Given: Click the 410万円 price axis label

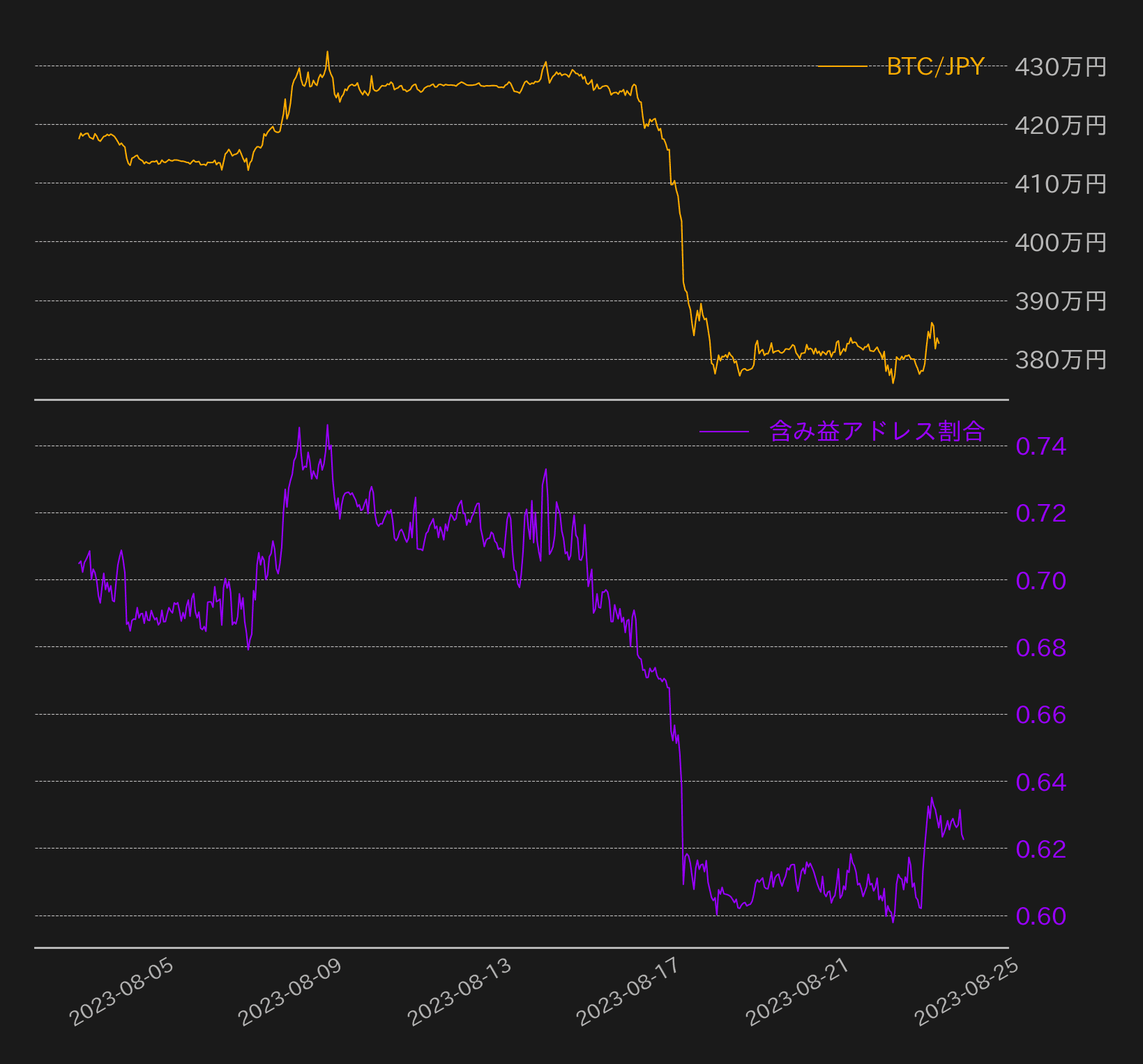Looking at the screenshot, I should point(1060,184).
